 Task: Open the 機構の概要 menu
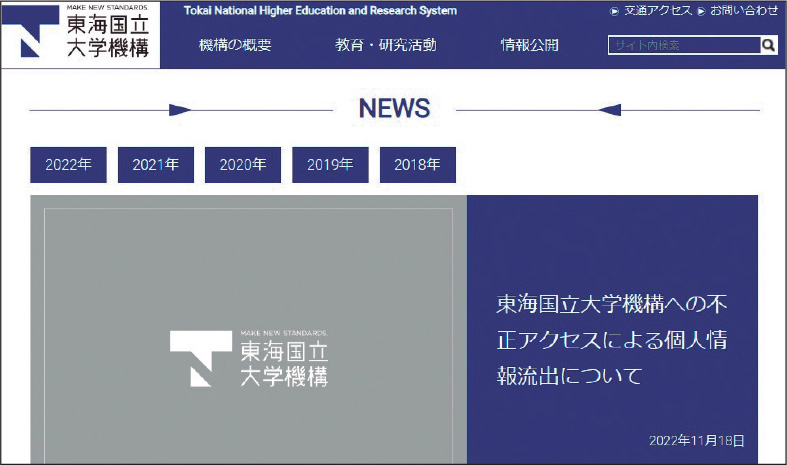(235, 45)
